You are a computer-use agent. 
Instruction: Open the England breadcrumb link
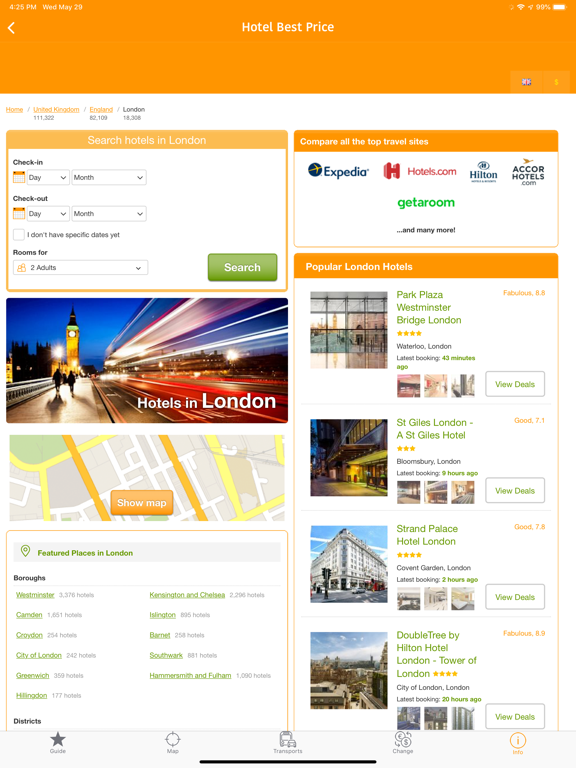pos(101,109)
